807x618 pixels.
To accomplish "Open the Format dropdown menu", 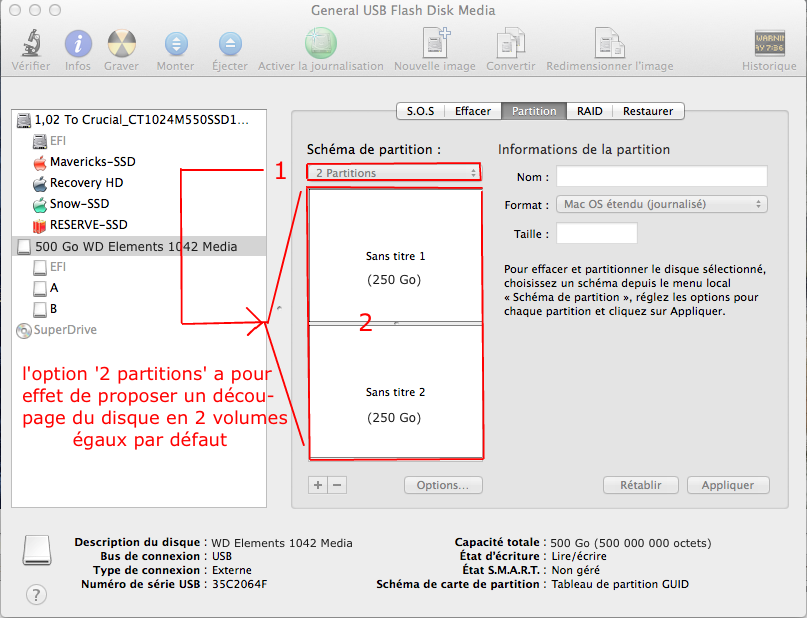I will click(x=661, y=204).
